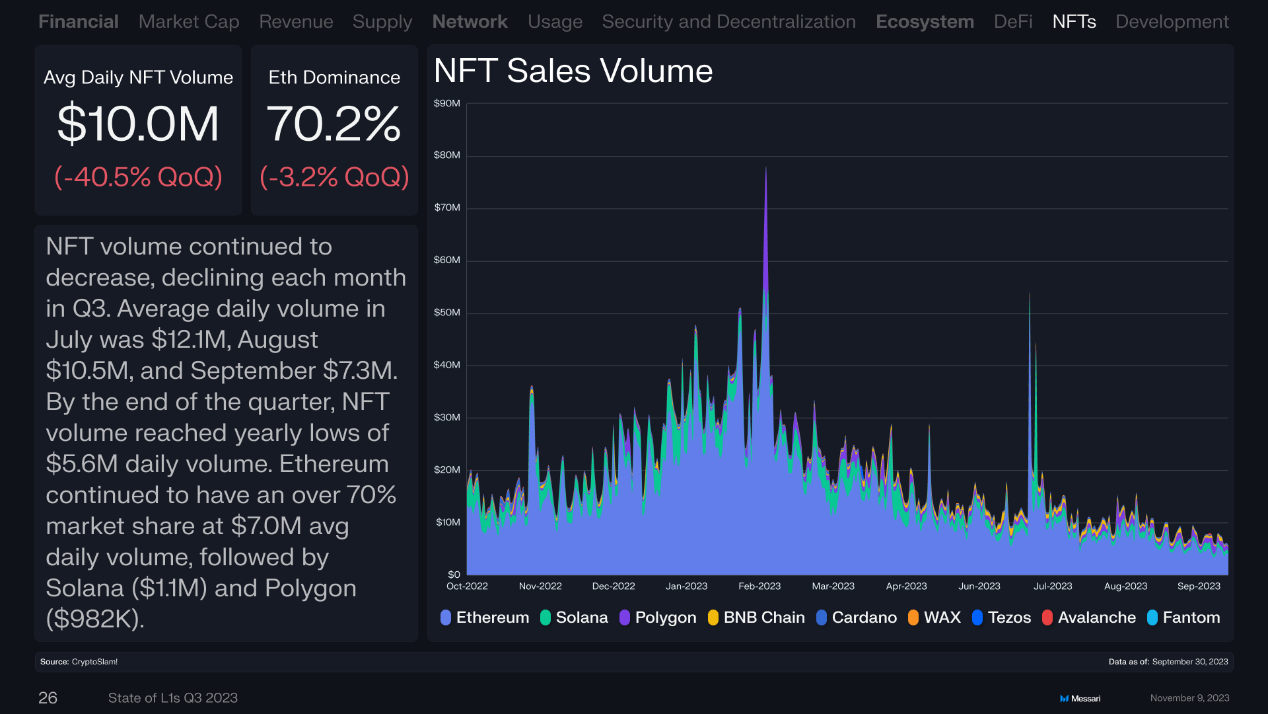Screen dimensions: 1268x714
Task: Select the Tezos legend marker
Action: (x=978, y=617)
